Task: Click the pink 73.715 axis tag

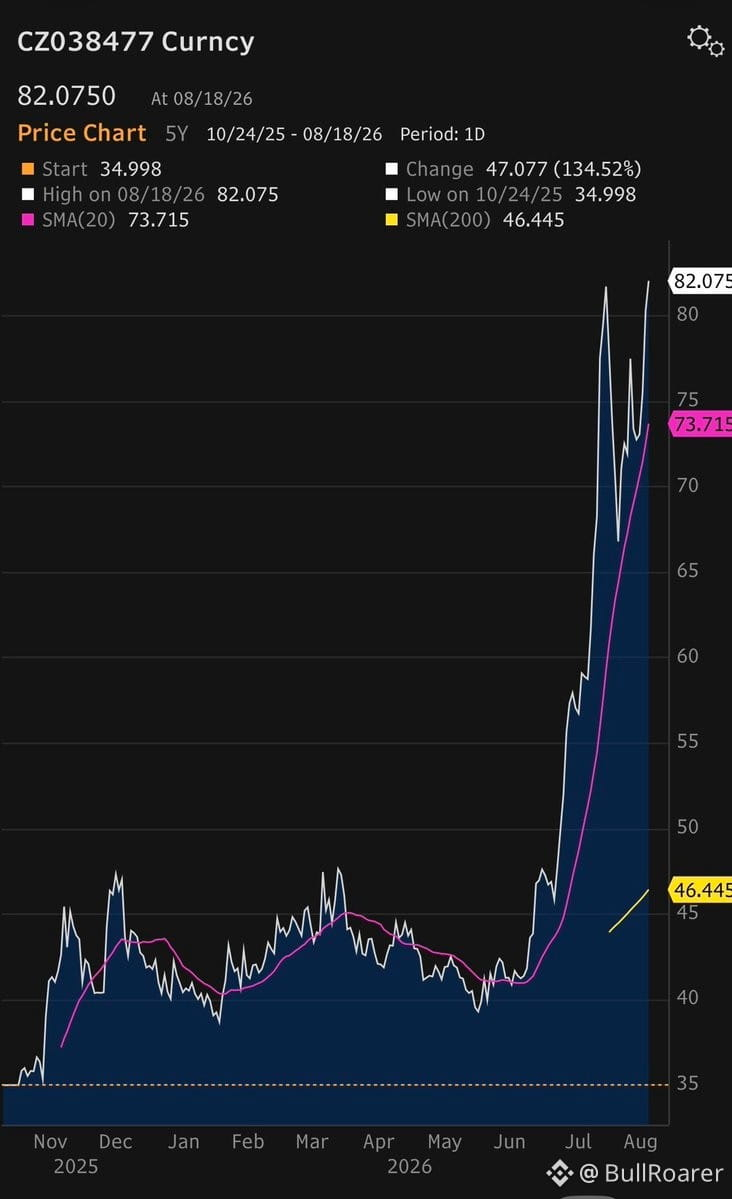Action: 701,424
